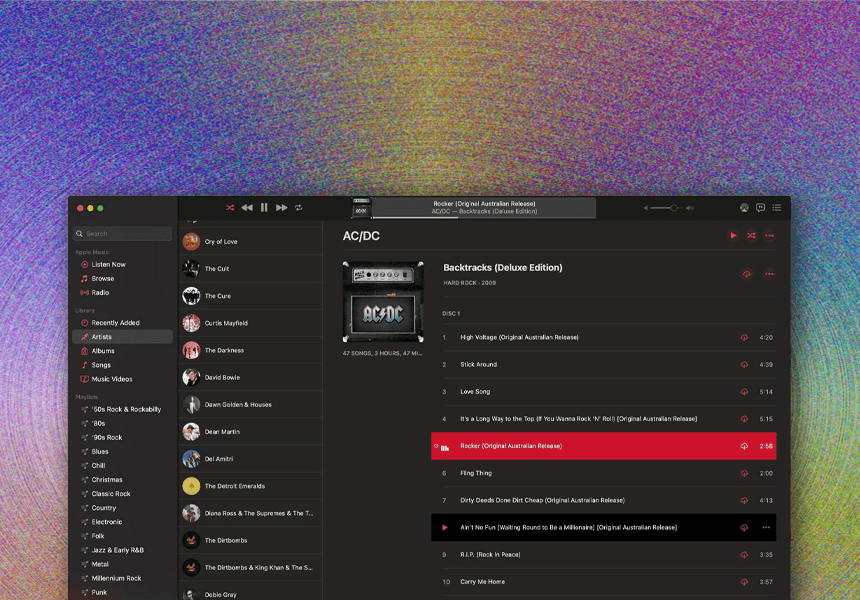Select David Bowie in the artist list
This screenshot has width=860, height=600.
click(223, 378)
